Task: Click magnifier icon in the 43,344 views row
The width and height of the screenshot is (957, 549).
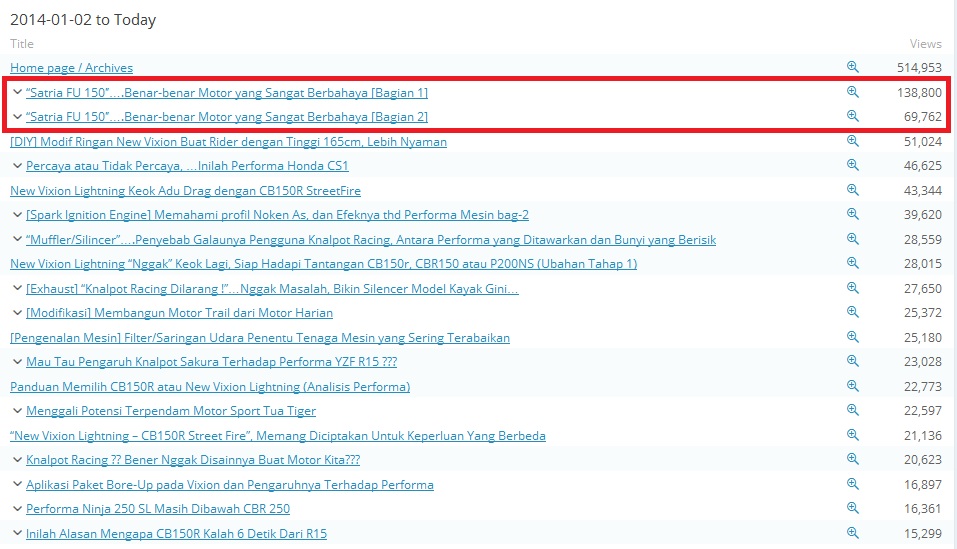Action: [x=853, y=190]
